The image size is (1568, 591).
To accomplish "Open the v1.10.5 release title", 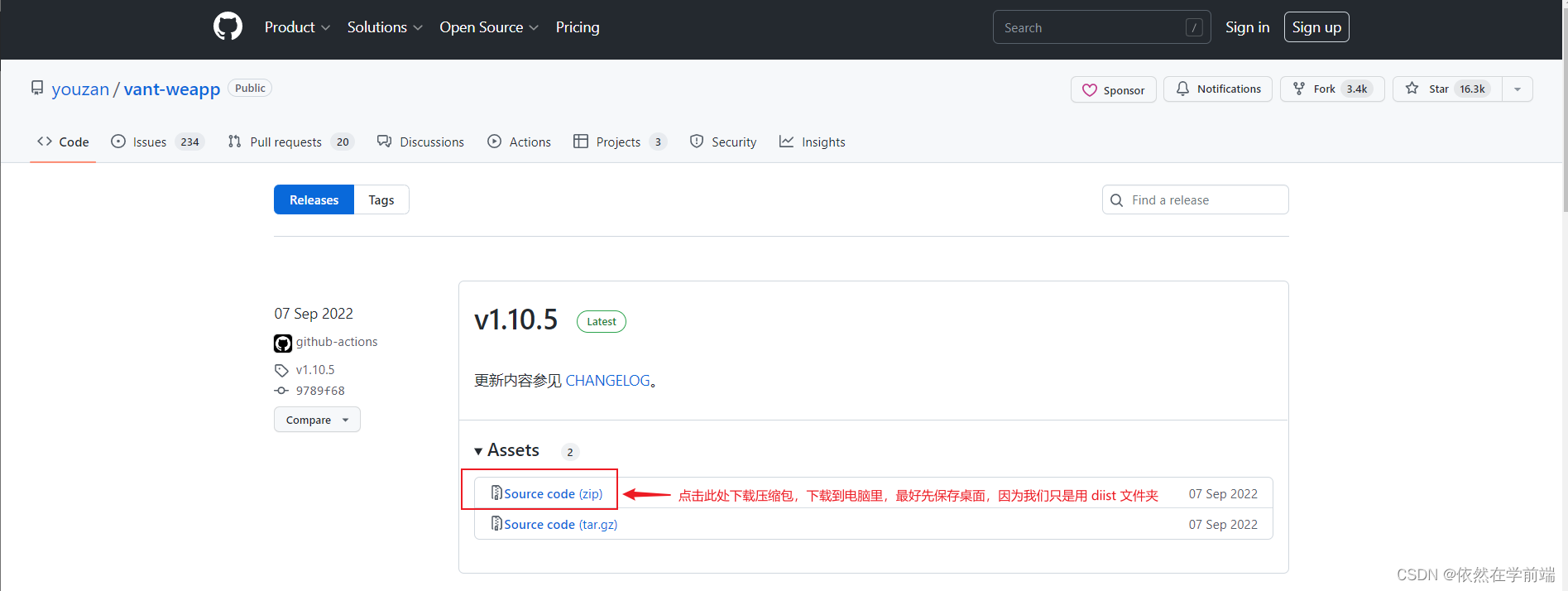I will click(515, 320).
